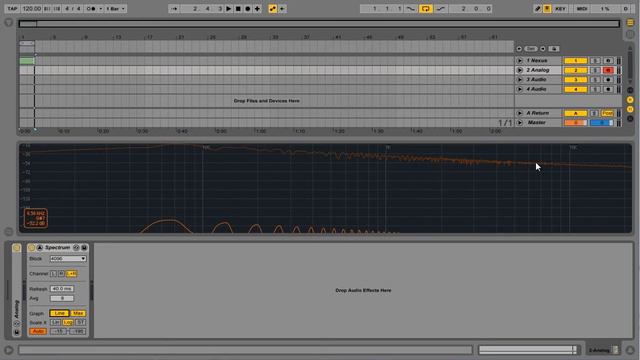The width and height of the screenshot is (640, 360).
Task: Start playback with Play button
Action: [x=229, y=9]
